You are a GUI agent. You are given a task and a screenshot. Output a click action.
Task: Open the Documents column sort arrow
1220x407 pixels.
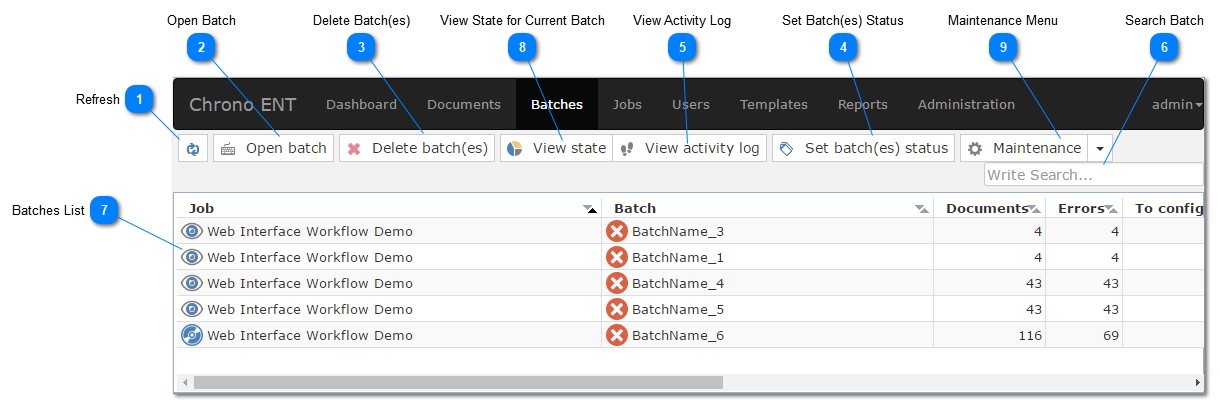[x=1035, y=209]
